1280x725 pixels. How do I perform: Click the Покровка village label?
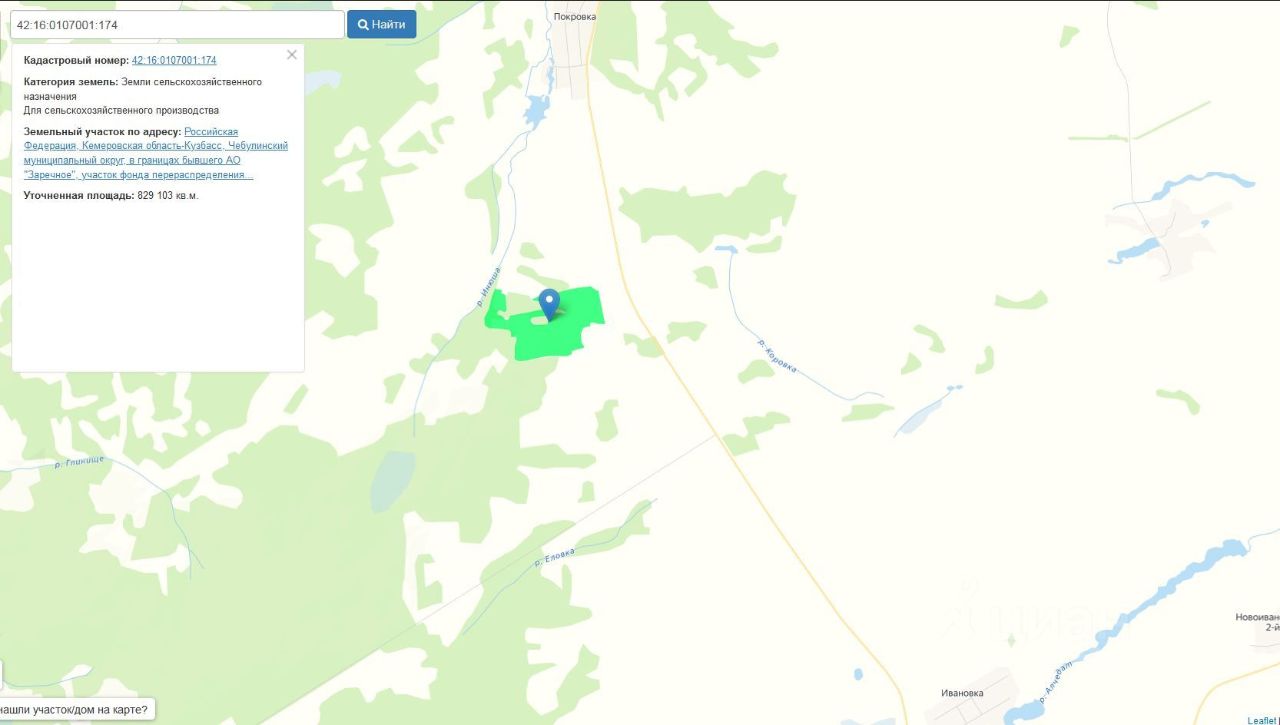tap(574, 16)
